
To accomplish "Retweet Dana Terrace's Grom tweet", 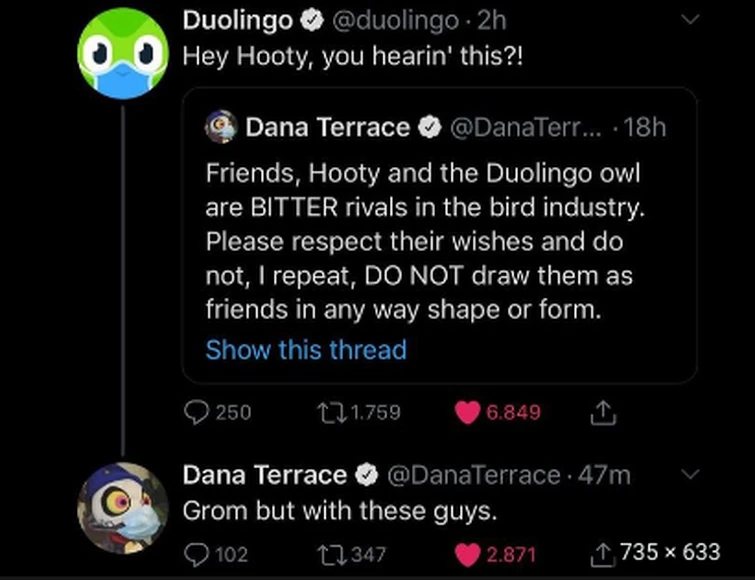I will [x=326, y=553].
